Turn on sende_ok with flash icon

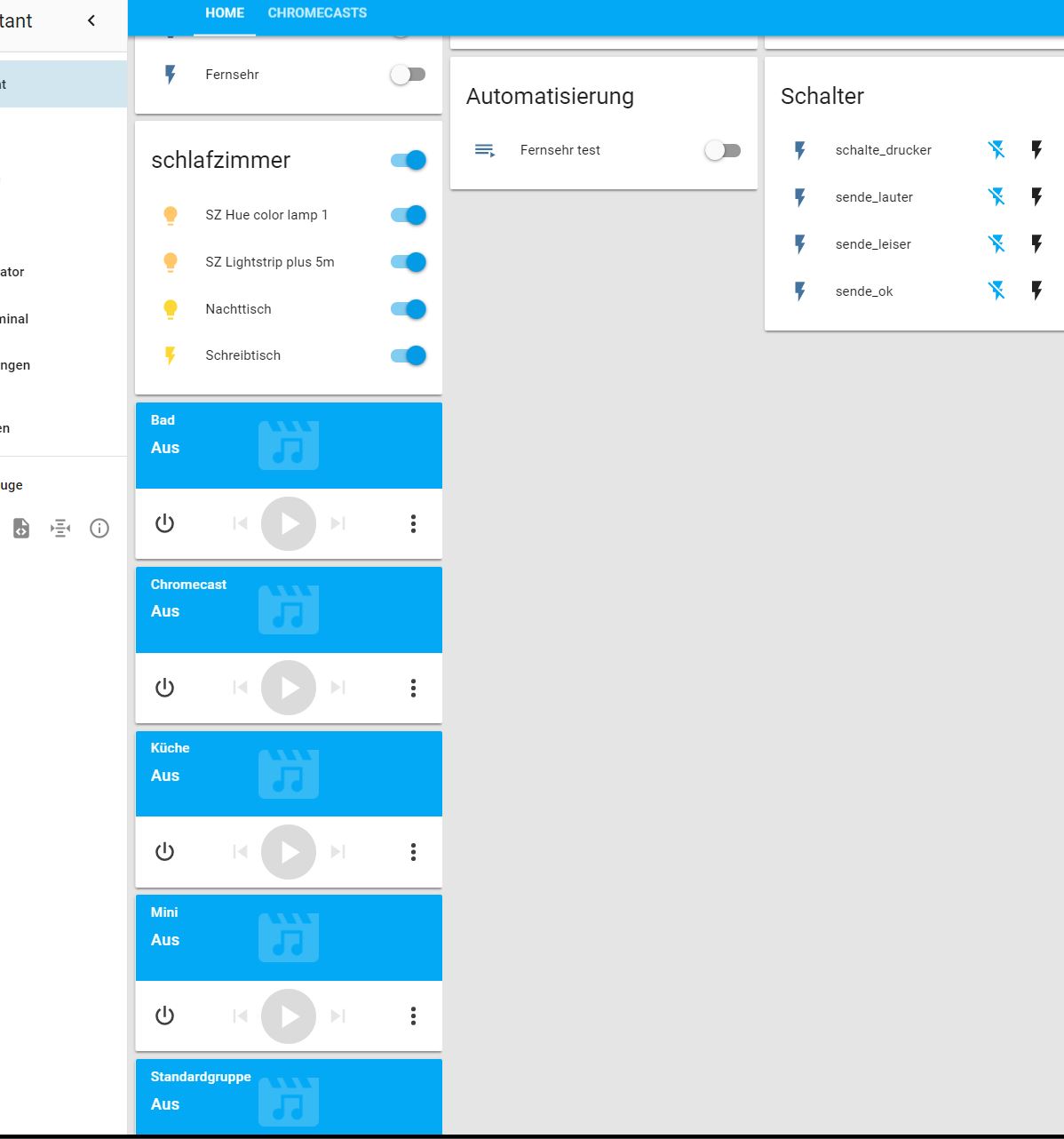(x=1036, y=290)
